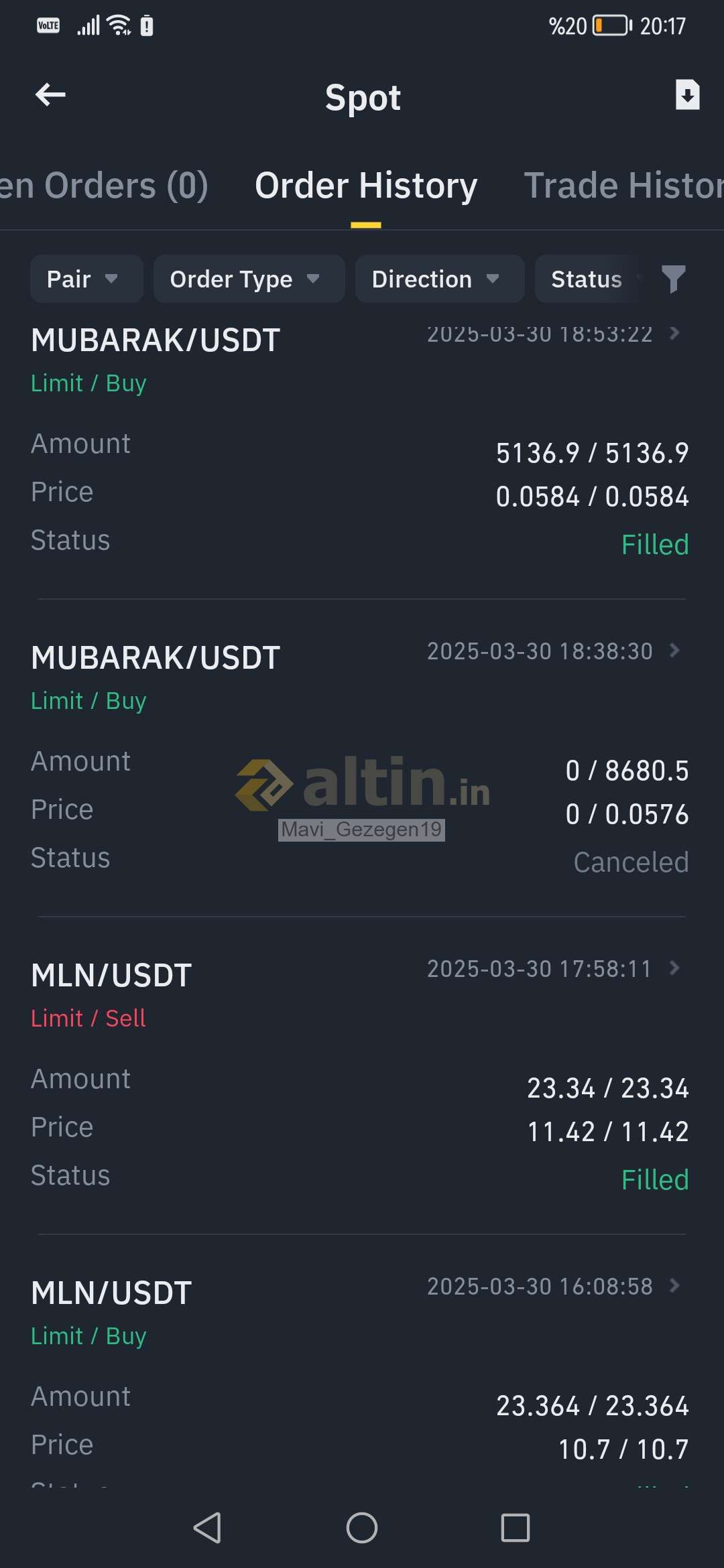Screen dimensions: 724x1568
Task: Open the Android recent apps square
Action: click(515, 1528)
